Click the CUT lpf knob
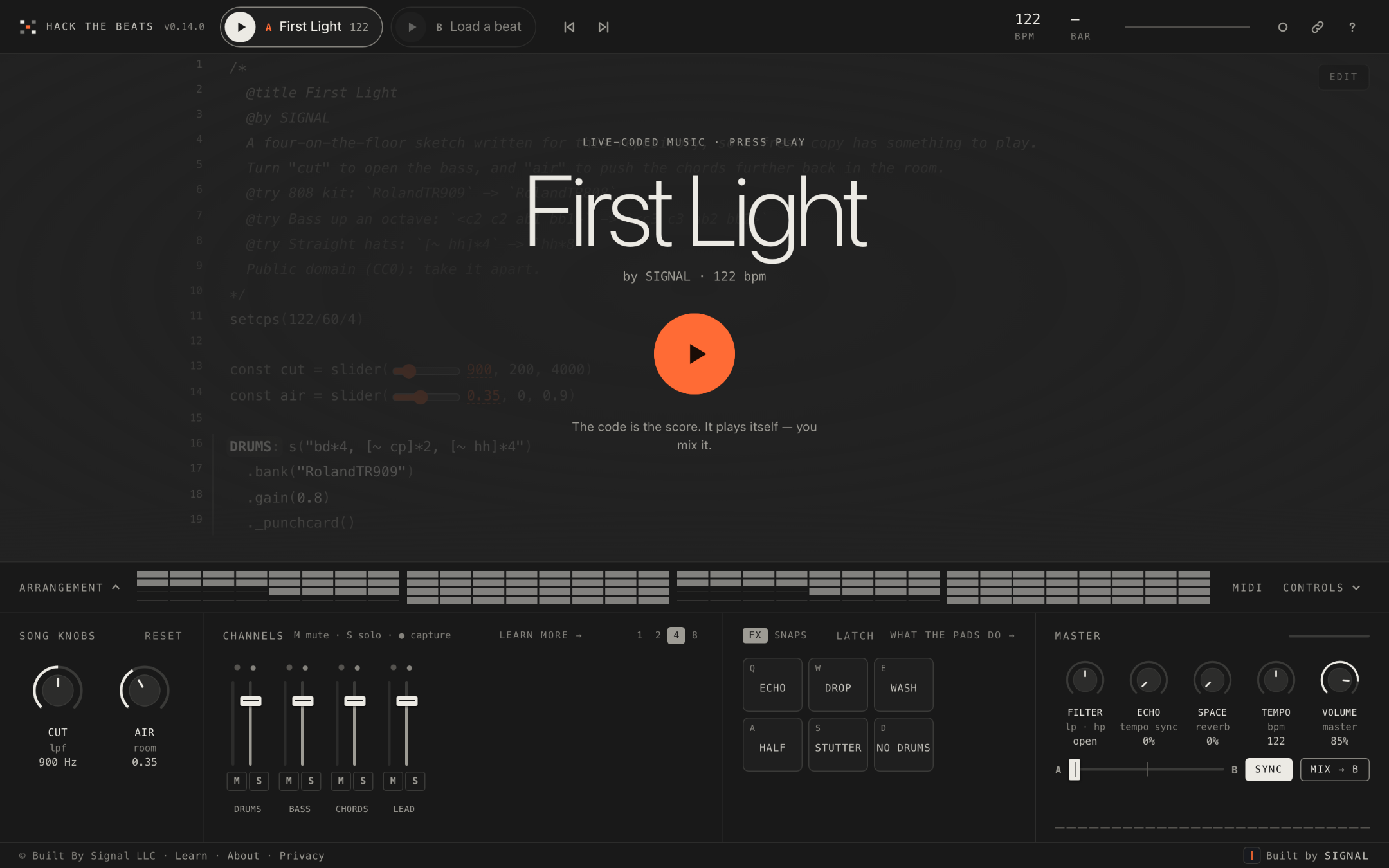Viewport: 1389px width, 868px height. click(x=57, y=689)
